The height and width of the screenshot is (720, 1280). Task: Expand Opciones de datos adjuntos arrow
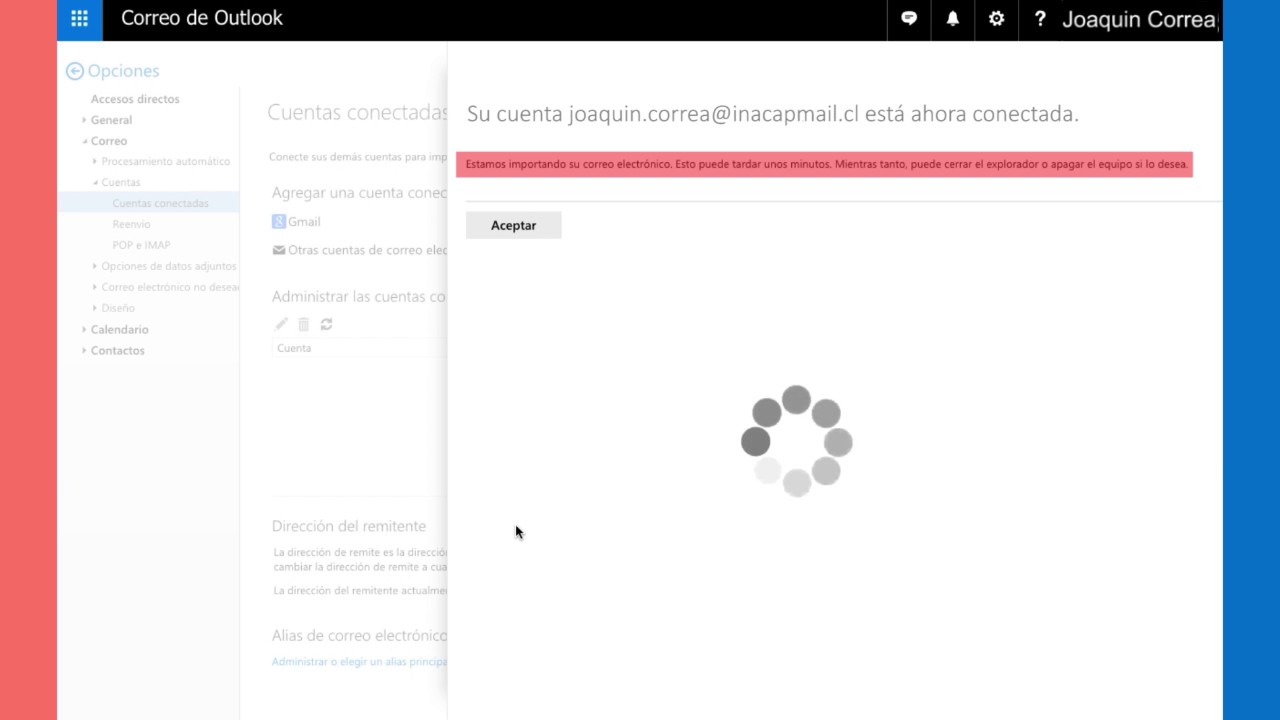(x=95, y=266)
